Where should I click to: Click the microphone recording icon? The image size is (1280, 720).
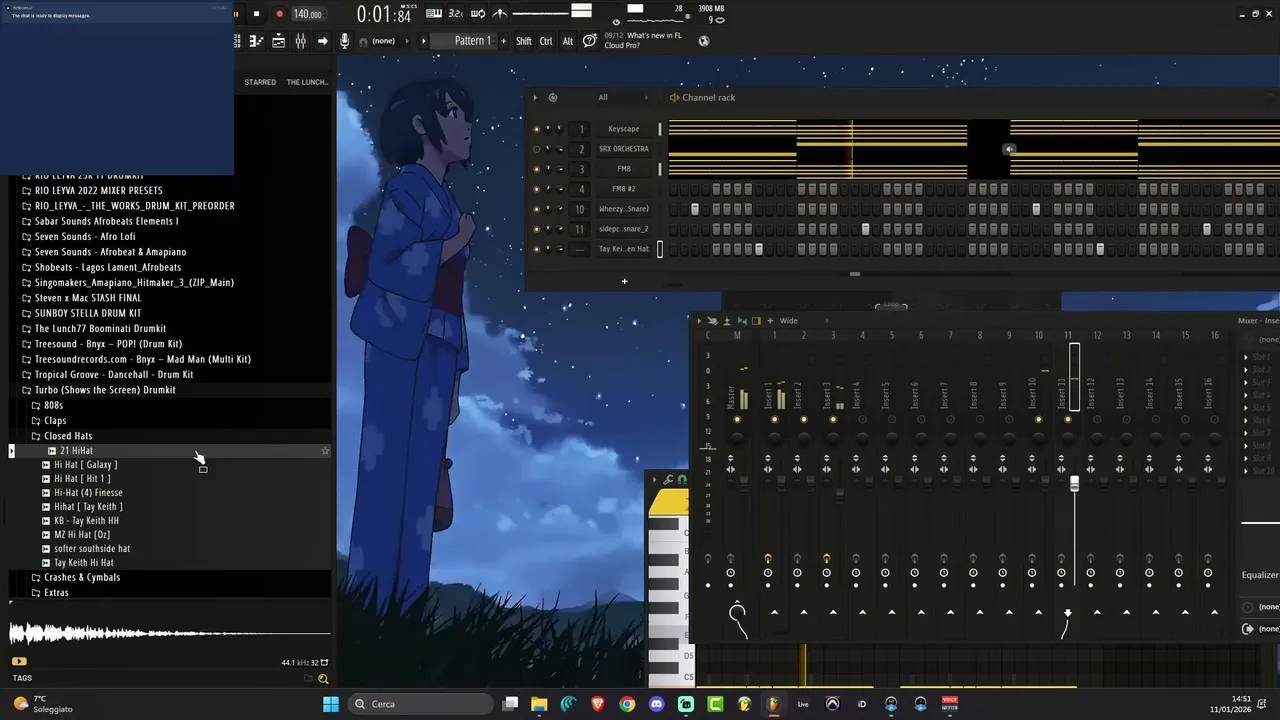(x=345, y=41)
